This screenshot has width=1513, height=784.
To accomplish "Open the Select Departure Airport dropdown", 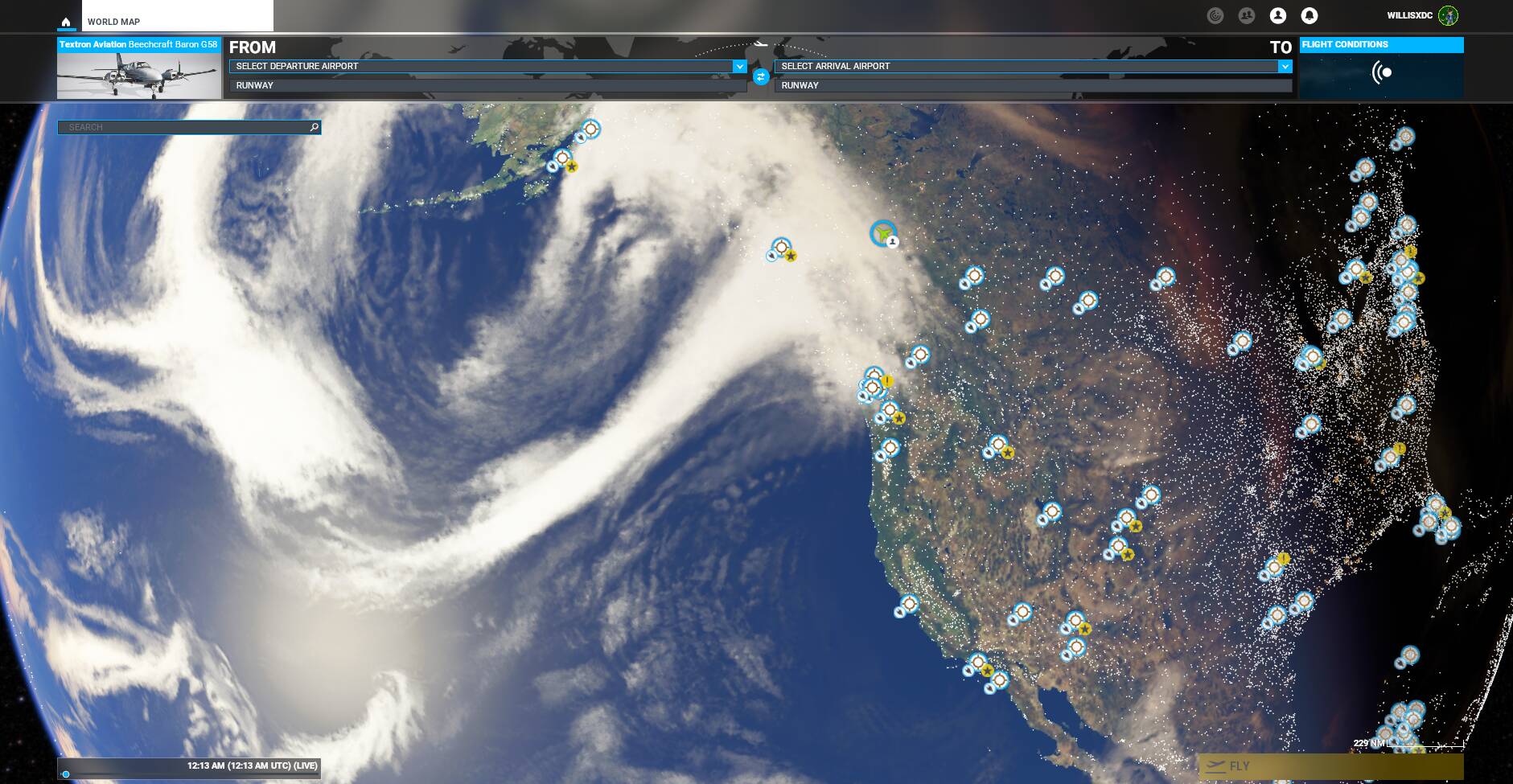I will tap(487, 66).
